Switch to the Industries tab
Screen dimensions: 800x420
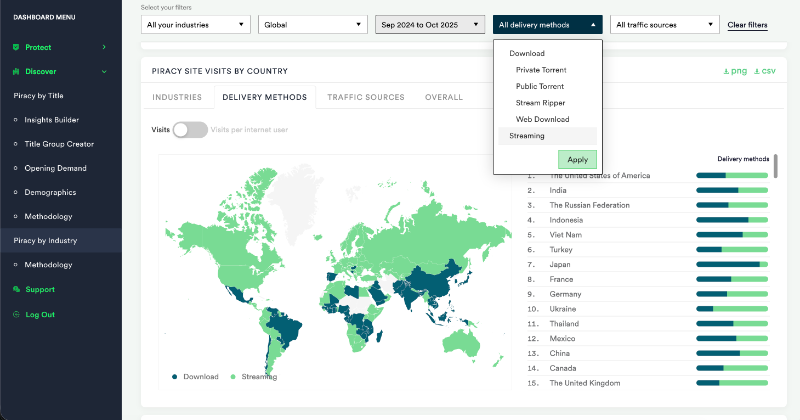(177, 97)
